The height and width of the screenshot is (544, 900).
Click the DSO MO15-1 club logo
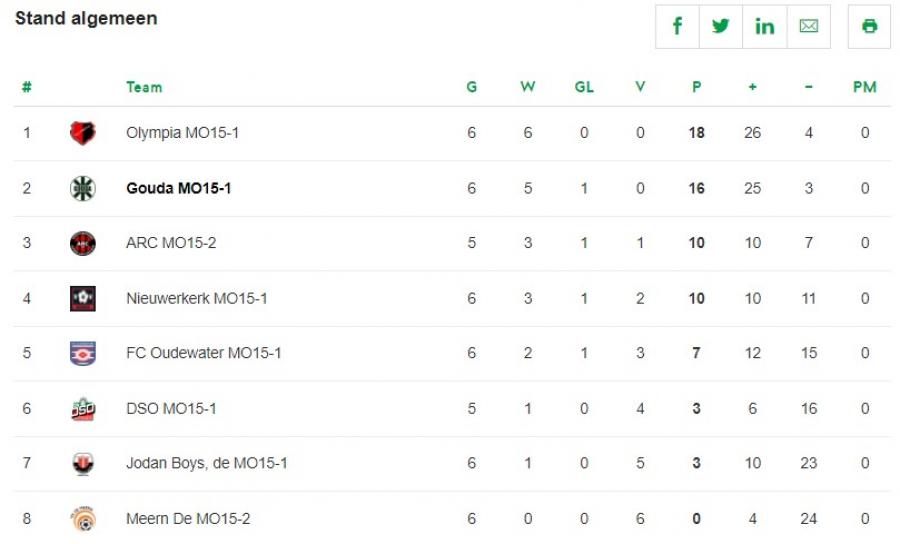point(83,409)
